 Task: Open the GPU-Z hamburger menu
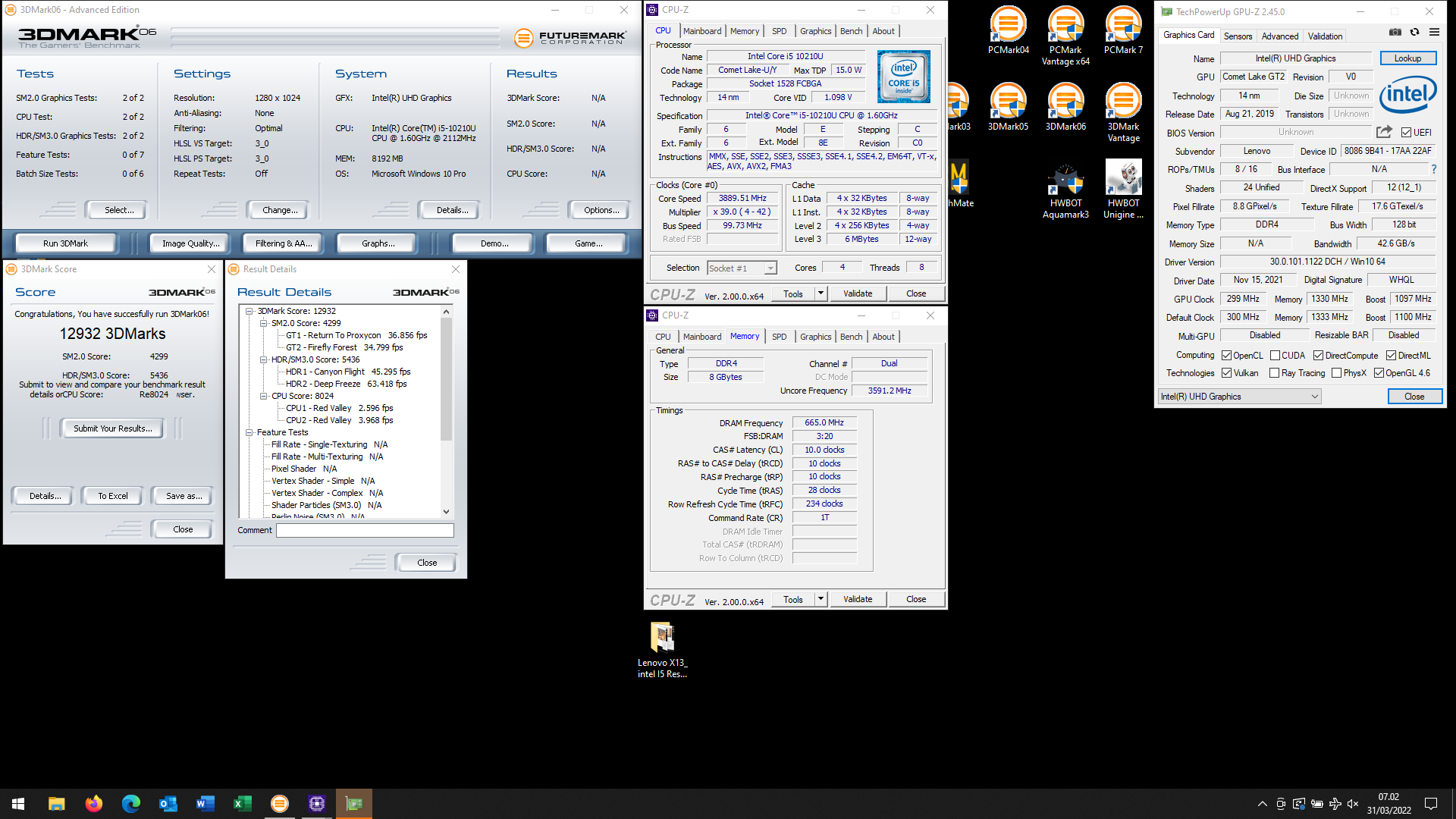tap(1434, 33)
